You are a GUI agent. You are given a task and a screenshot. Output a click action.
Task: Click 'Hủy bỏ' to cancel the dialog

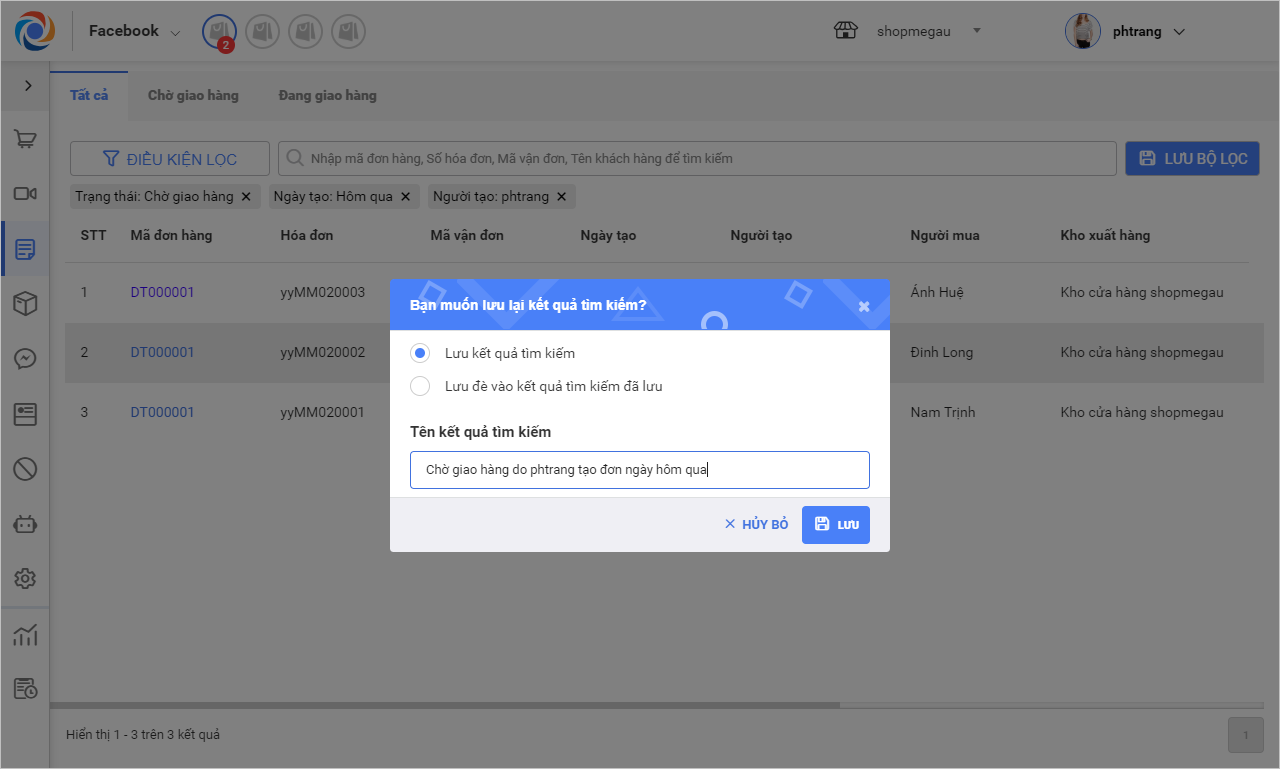click(757, 525)
